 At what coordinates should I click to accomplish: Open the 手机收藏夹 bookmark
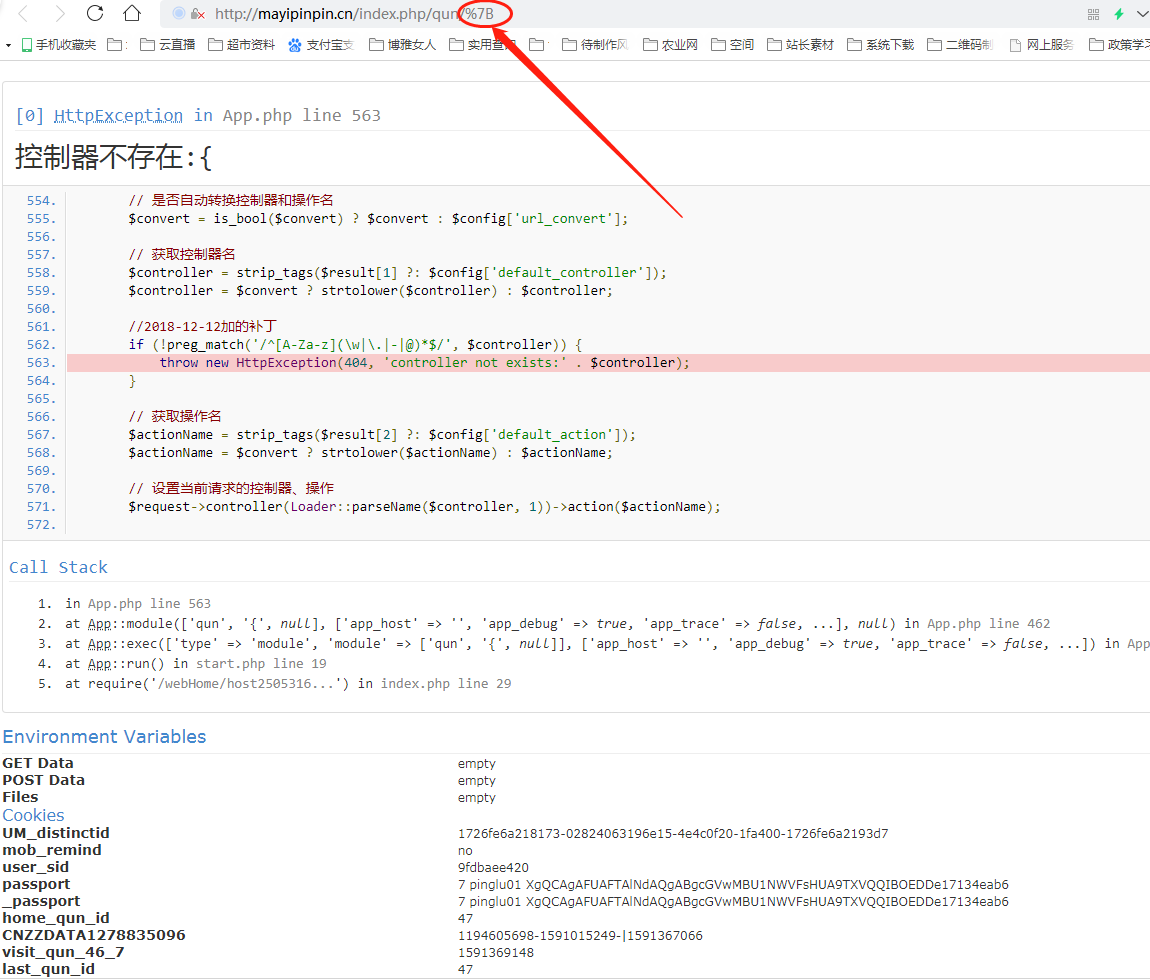click(x=58, y=45)
